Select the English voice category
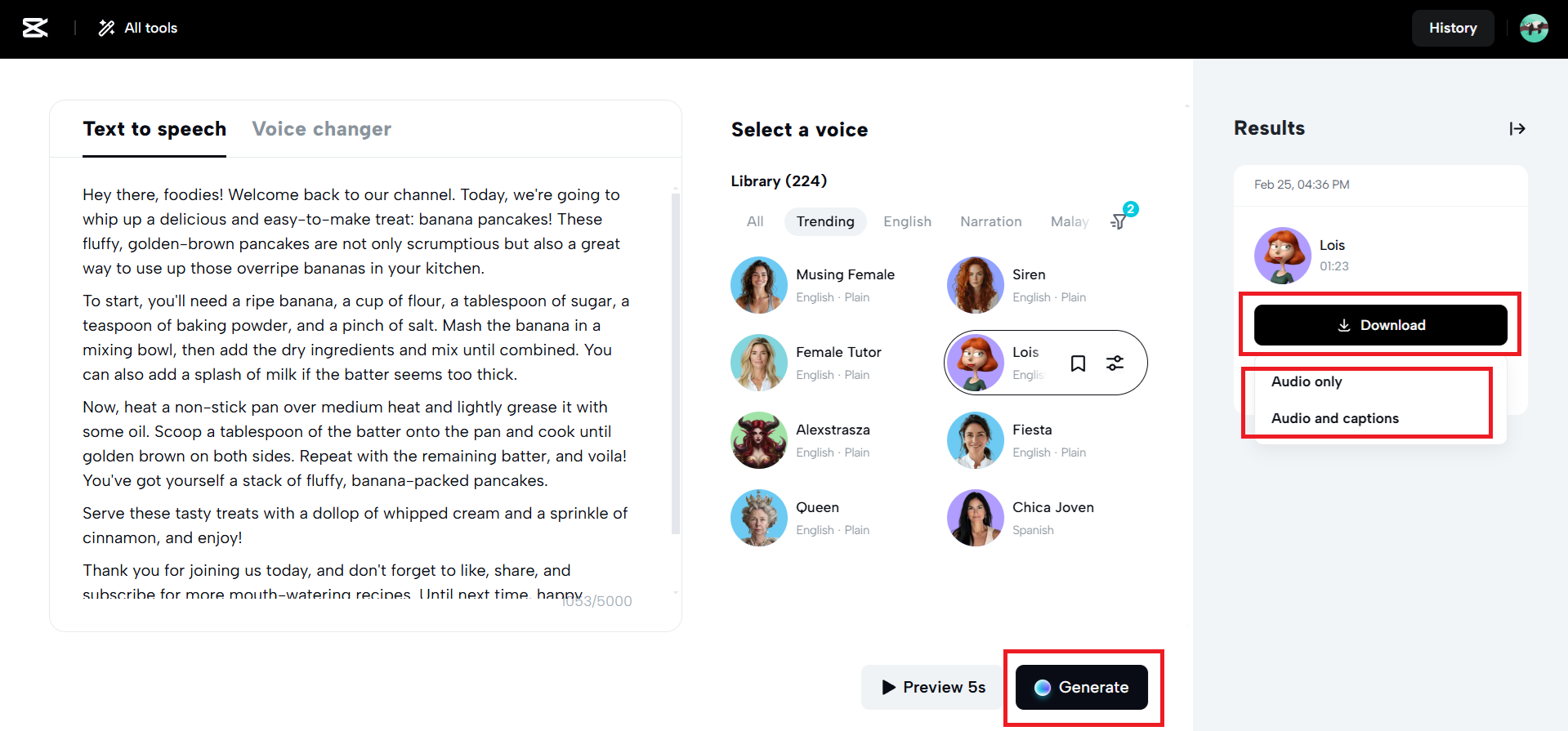The width and height of the screenshot is (1568, 731). point(907,221)
